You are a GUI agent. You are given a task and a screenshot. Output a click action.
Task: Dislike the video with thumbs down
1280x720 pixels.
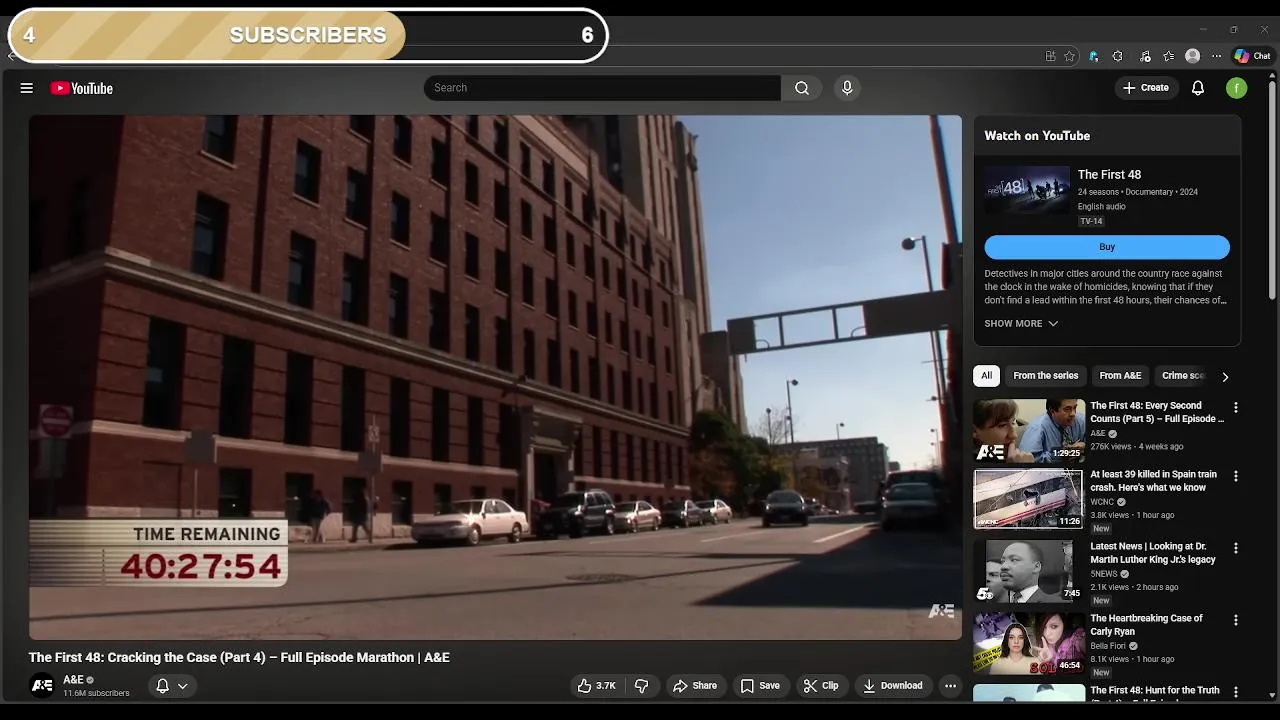[642, 686]
